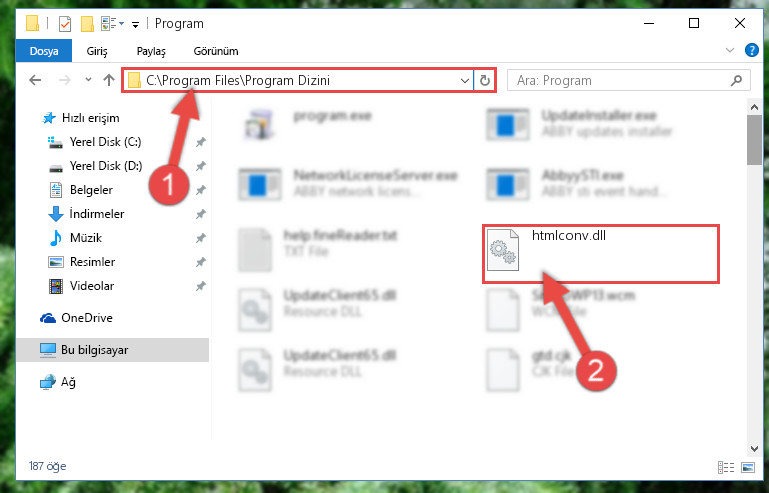Screen dimensions: 769x493
Task: Unpin Yerel Disk (C:) from quick access
Action: pos(201,142)
